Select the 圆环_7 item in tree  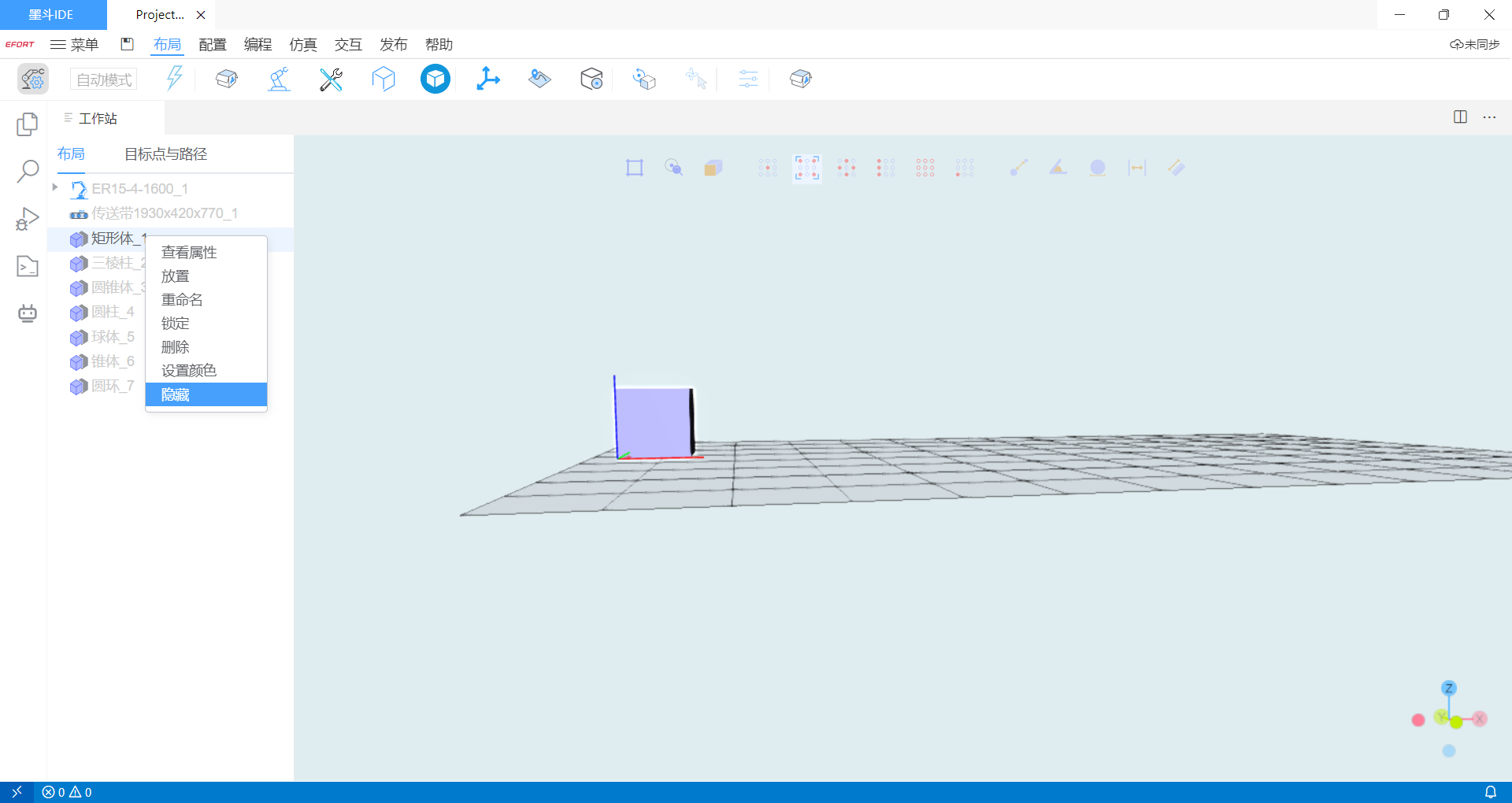[113, 386]
